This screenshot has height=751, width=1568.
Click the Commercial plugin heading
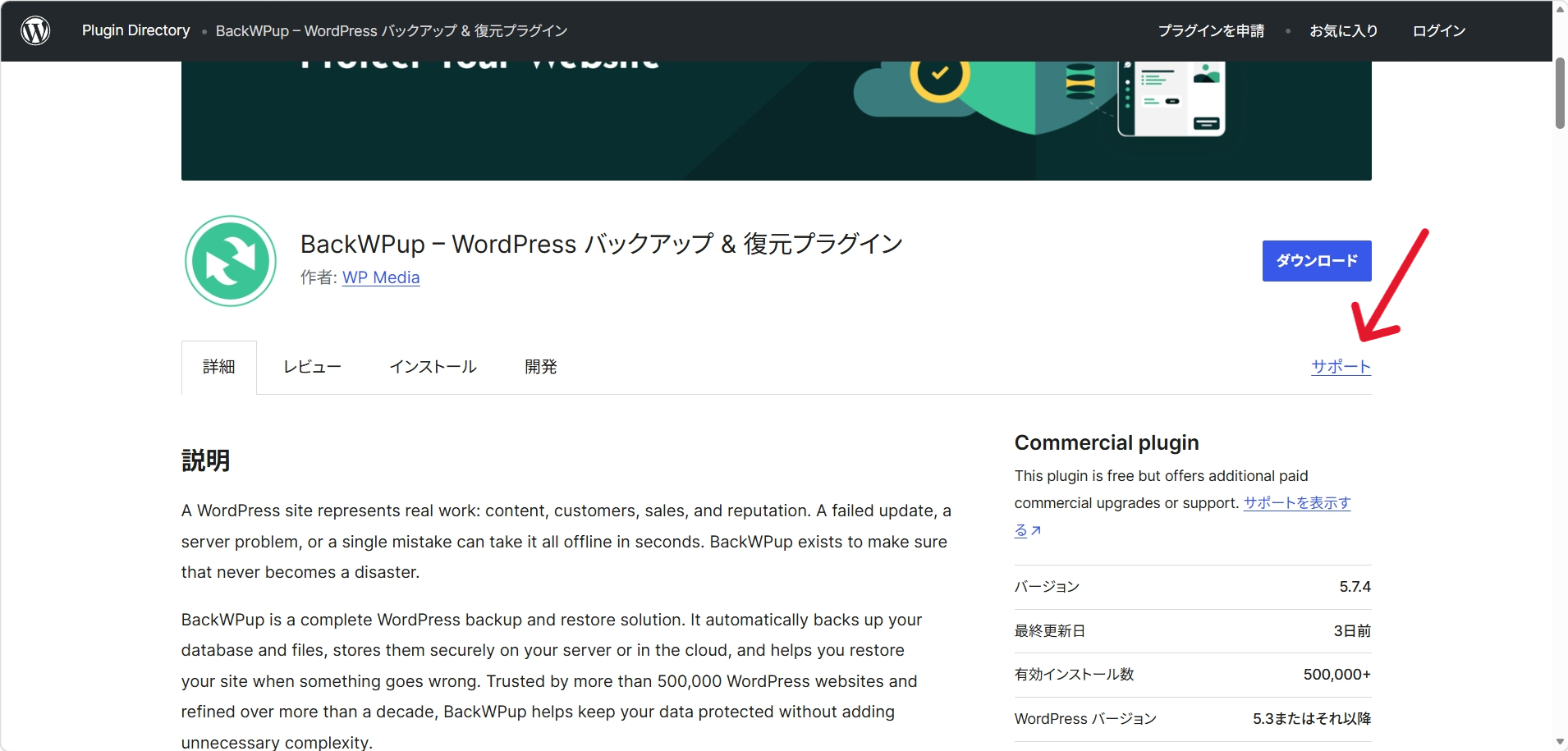coord(1107,443)
